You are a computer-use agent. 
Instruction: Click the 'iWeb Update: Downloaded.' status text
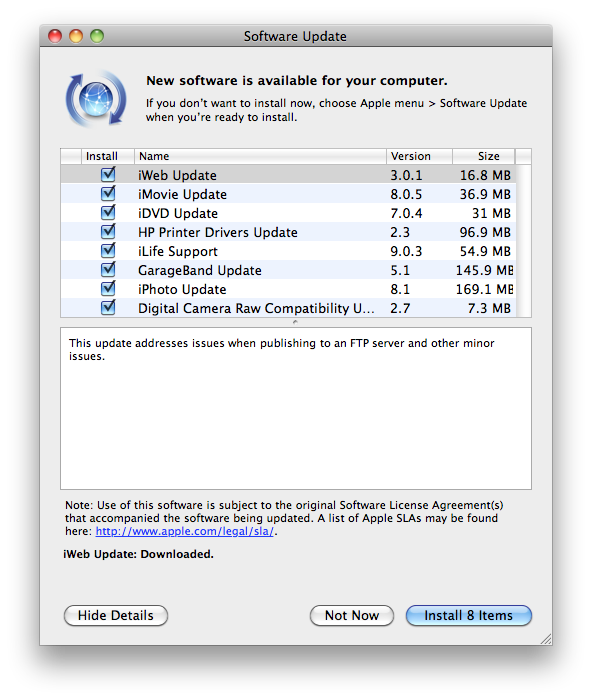pyautogui.click(x=138, y=554)
